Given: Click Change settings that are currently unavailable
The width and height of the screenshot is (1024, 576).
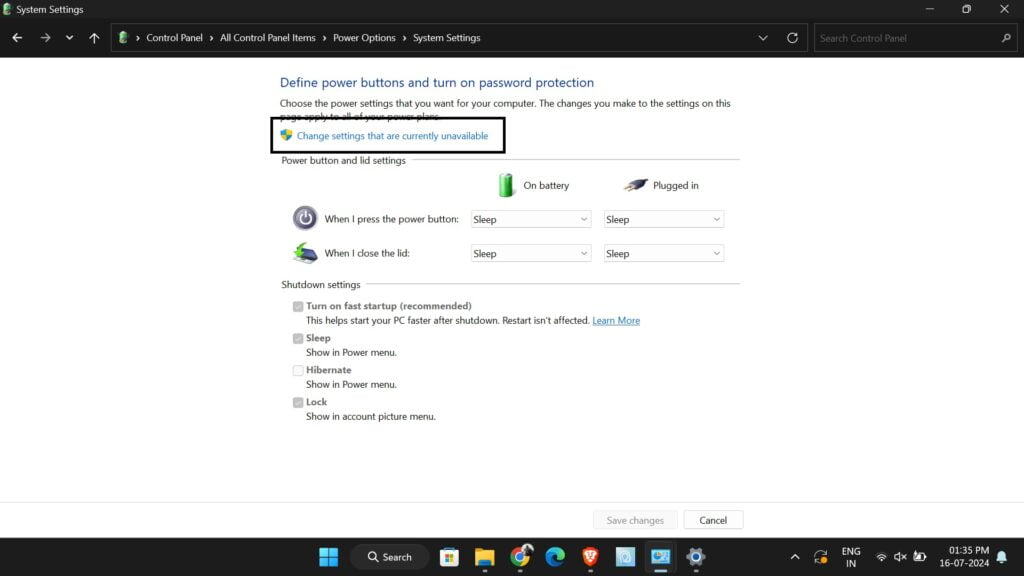Looking at the screenshot, I should pyautogui.click(x=392, y=136).
